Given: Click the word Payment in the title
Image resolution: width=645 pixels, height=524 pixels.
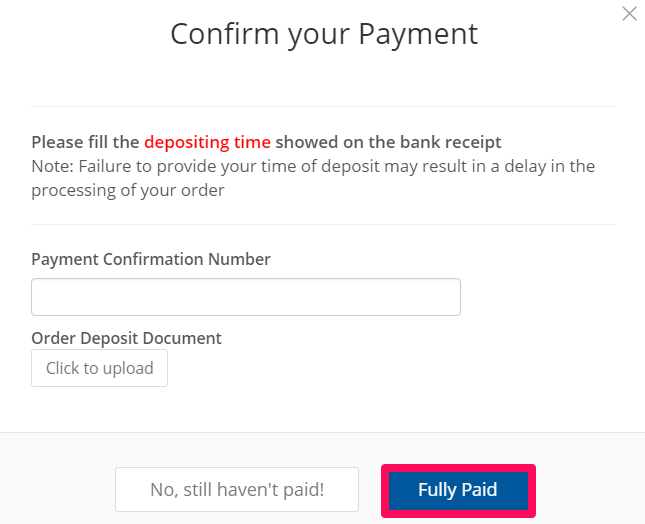Looking at the screenshot, I should point(418,35).
